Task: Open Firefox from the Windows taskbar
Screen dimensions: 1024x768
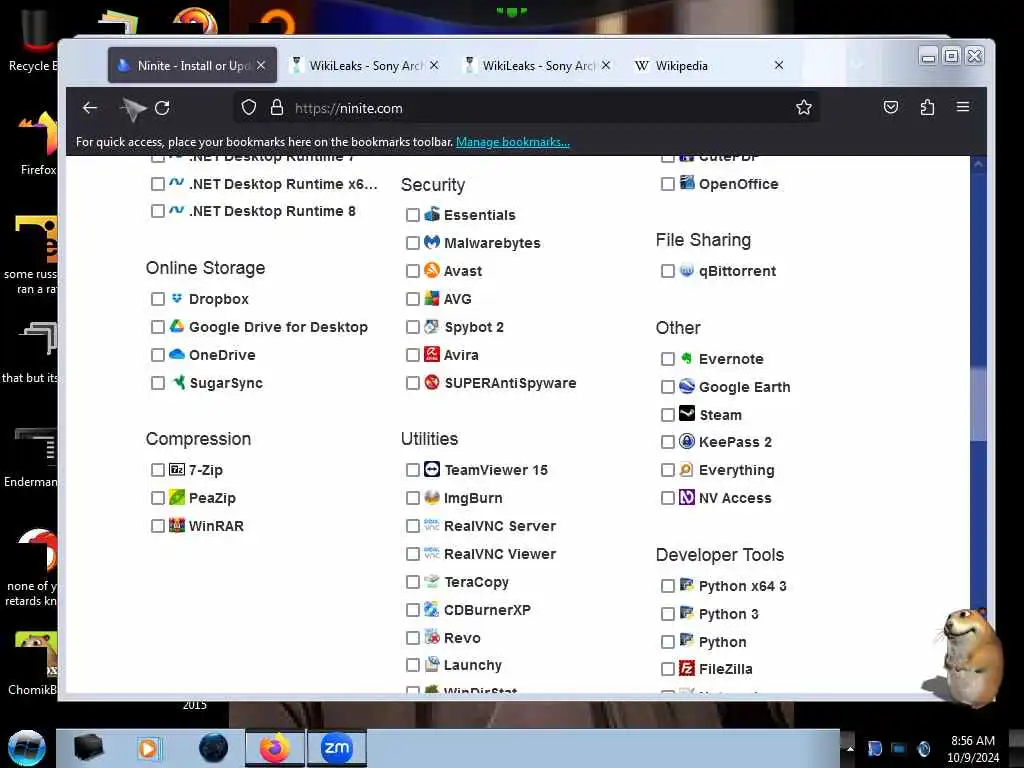Action: 275,748
